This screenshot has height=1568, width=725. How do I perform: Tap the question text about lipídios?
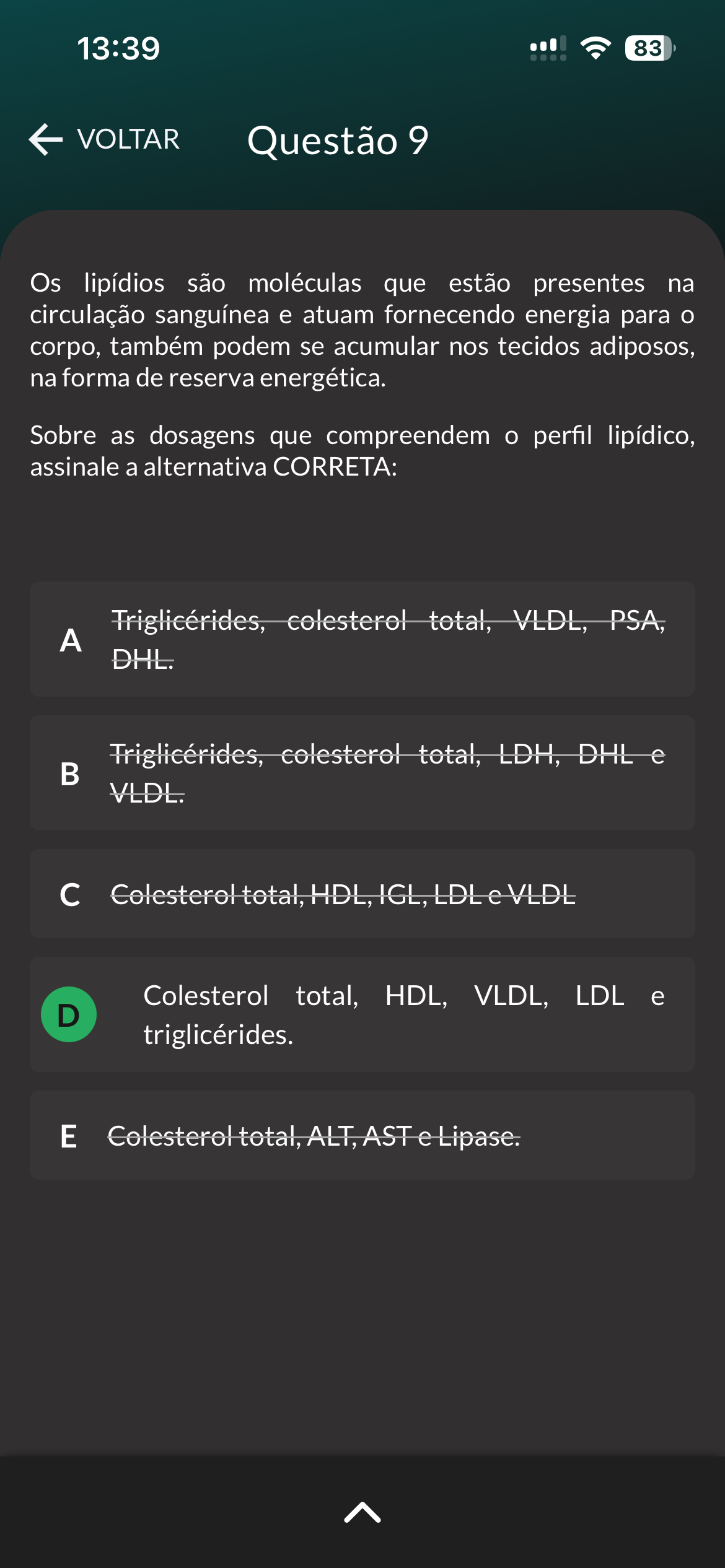click(362, 330)
